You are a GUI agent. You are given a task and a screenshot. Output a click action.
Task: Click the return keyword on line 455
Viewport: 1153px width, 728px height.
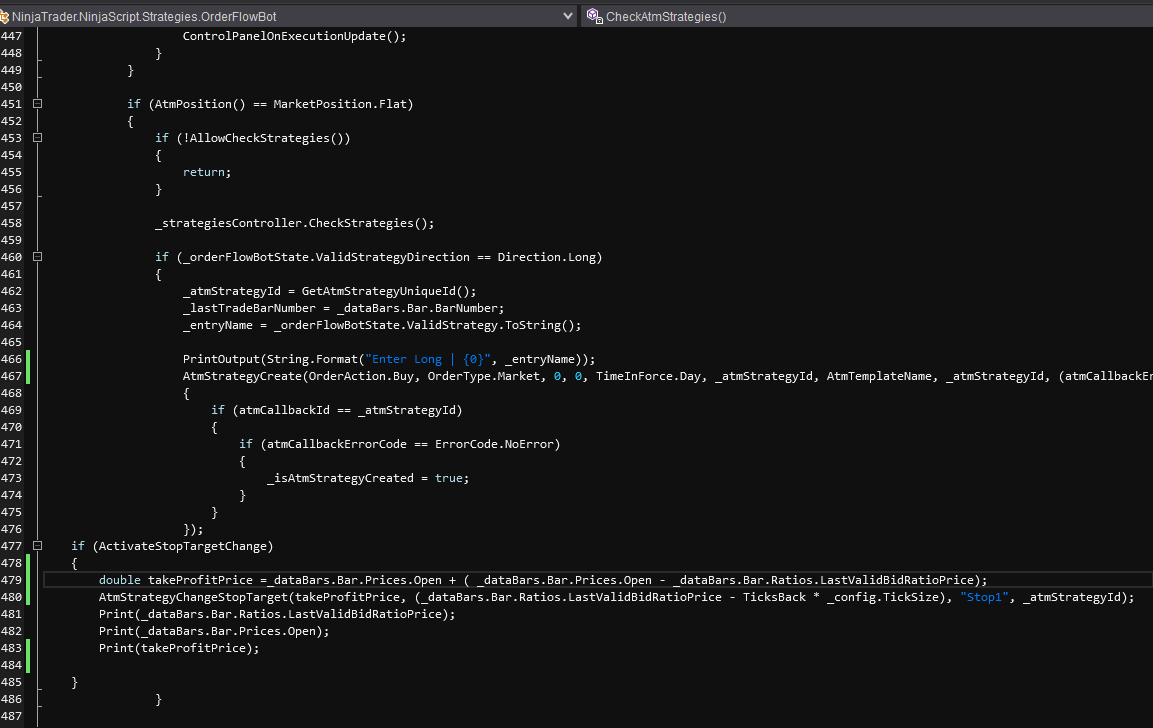click(x=203, y=171)
